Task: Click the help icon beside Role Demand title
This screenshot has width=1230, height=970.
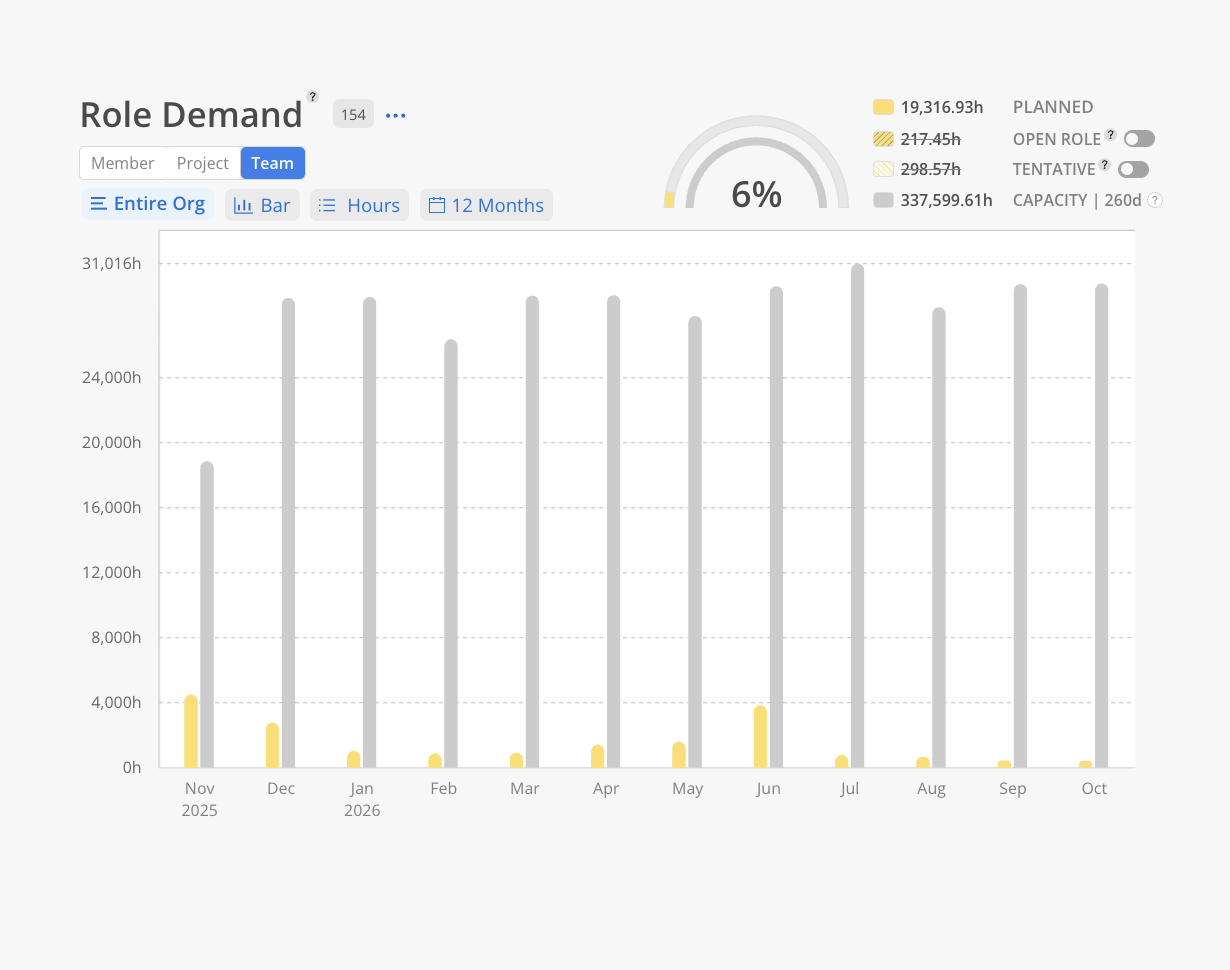Action: point(313,97)
